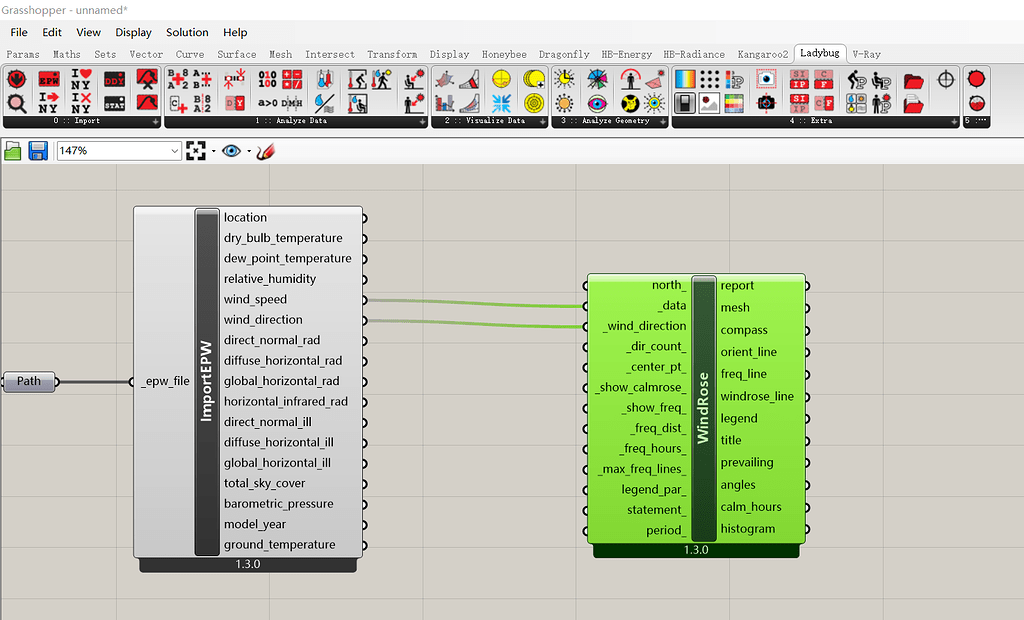Click the sun-shaped sunpath icon in Analyze Geometry
The height and width of the screenshot is (620, 1024).
click(x=564, y=79)
